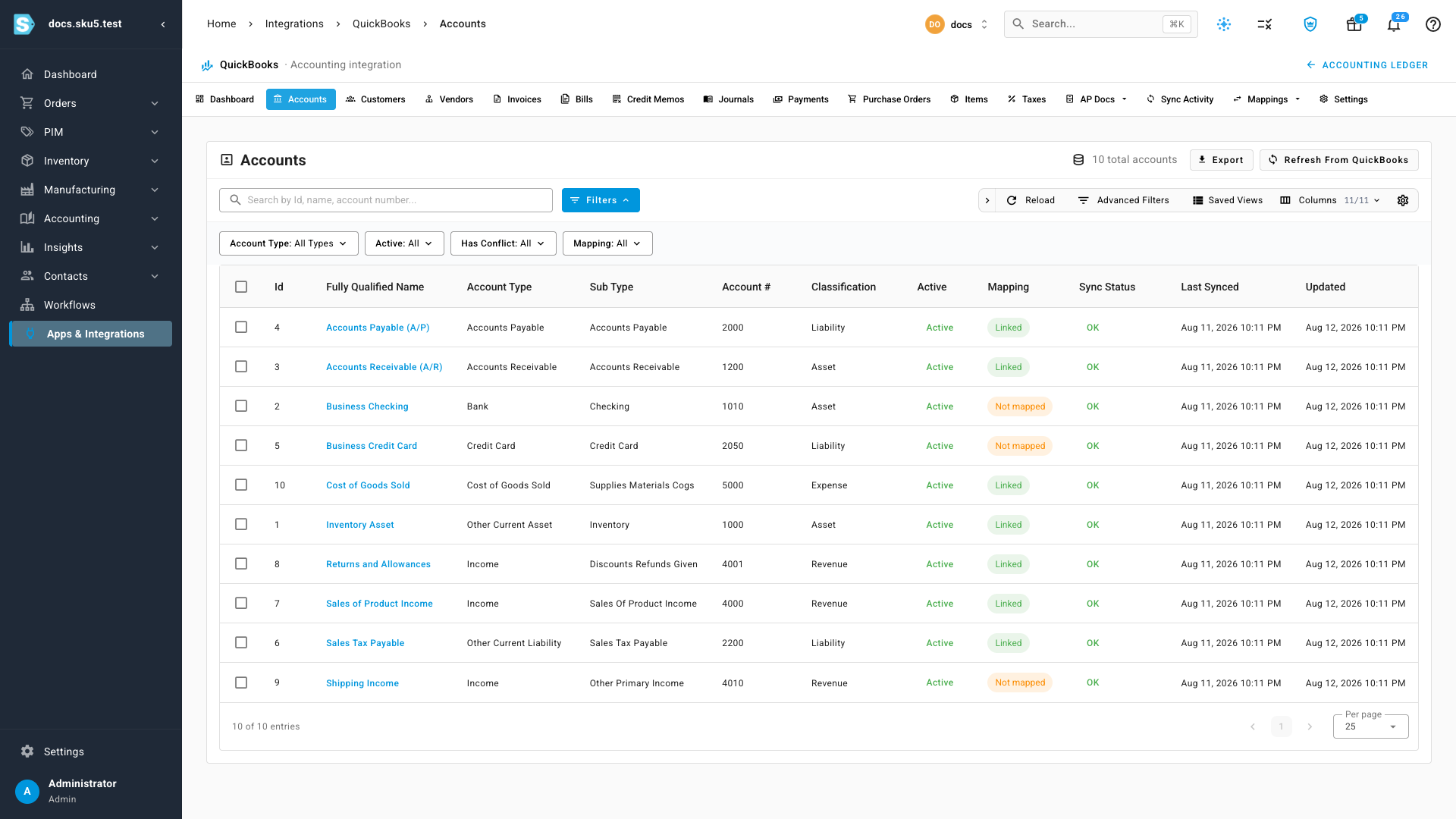Screen dimensions: 1456x819
Task: Click the previous page arrow in pagination
Action: point(1253,726)
